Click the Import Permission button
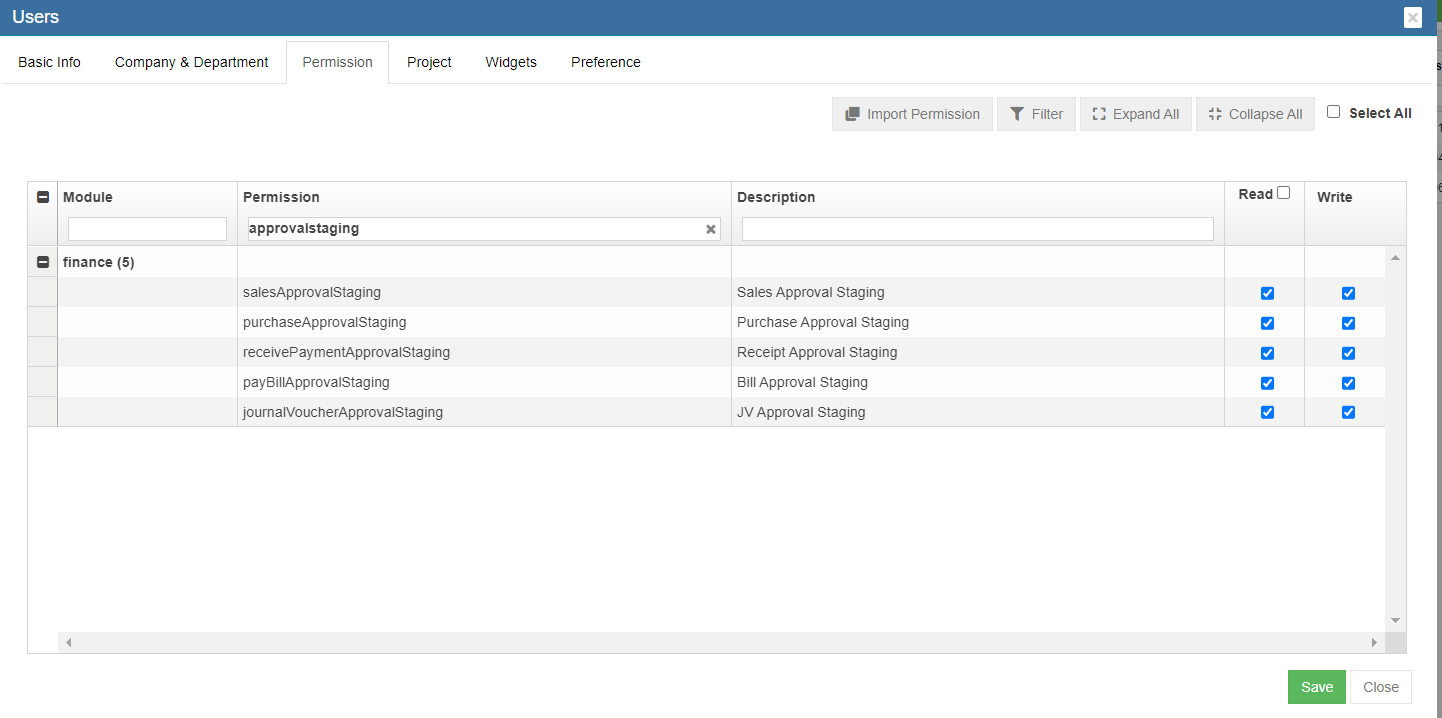This screenshot has height=718, width=1442. (912, 114)
